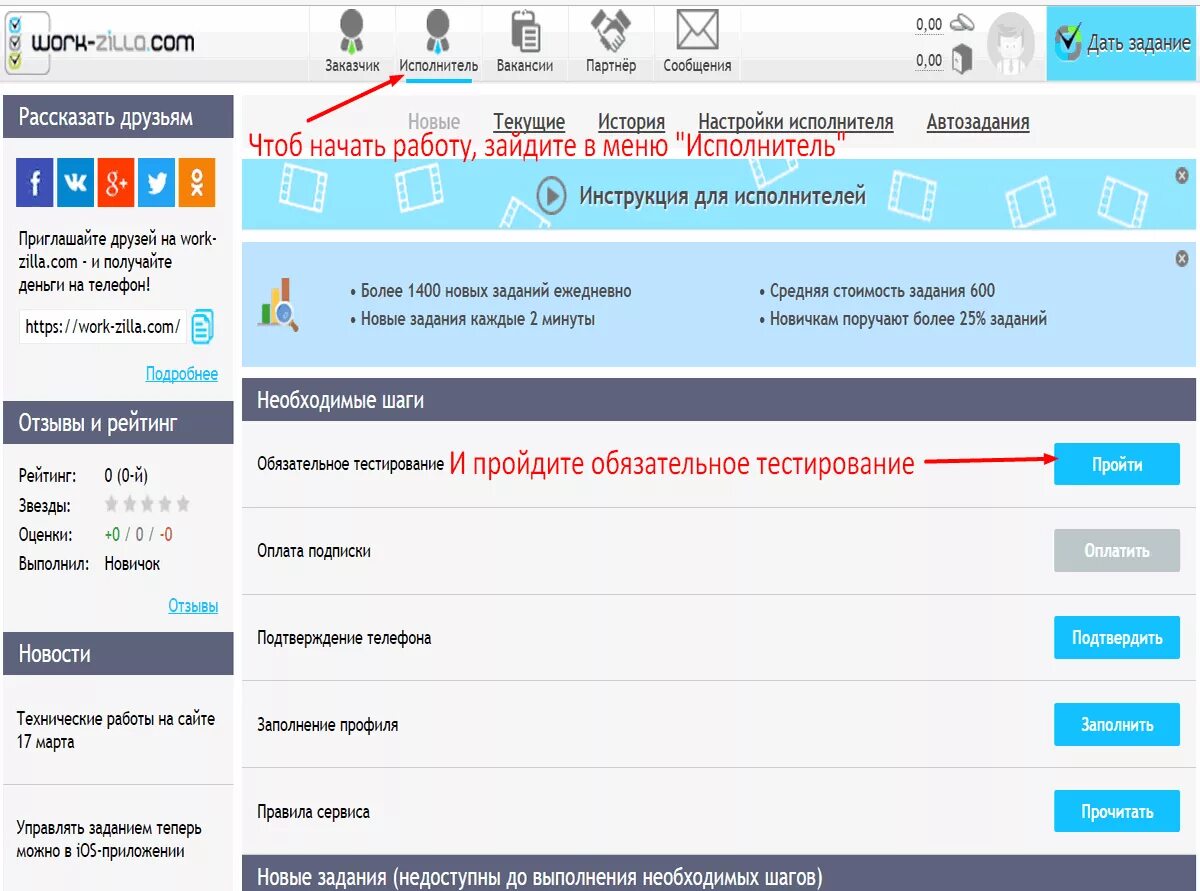1200x891 pixels.
Task: Click the Правила сервиса row label
Action: (313, 811)
